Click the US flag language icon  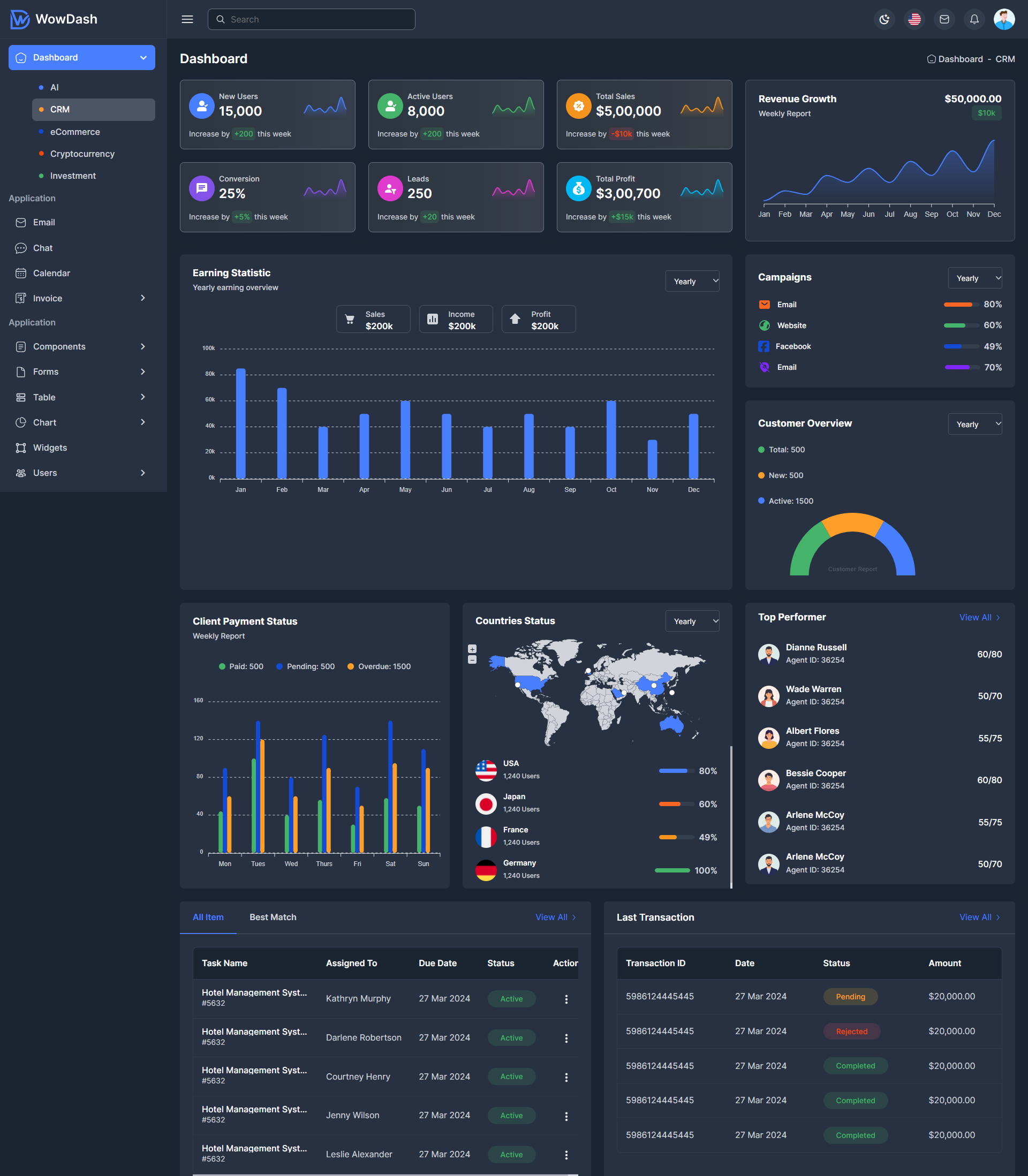(x=914, y=19)
